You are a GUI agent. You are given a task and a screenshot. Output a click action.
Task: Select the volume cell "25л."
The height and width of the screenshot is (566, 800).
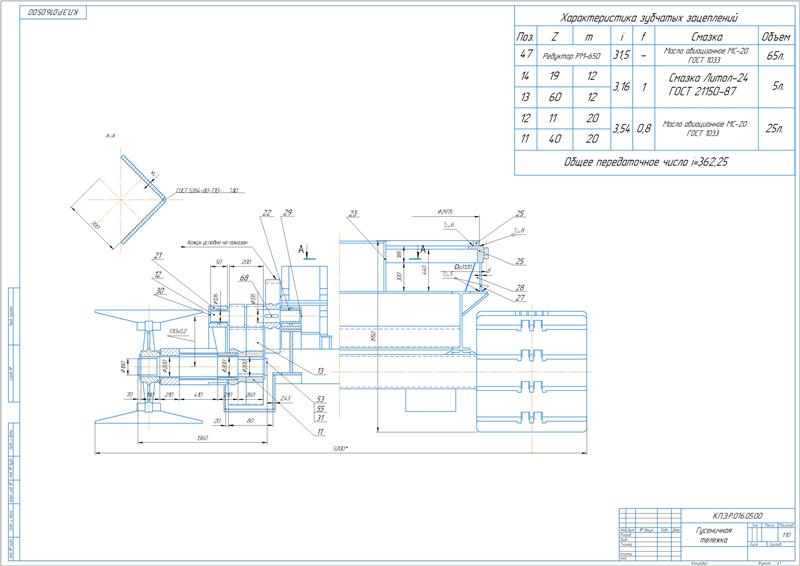point(774,129)
